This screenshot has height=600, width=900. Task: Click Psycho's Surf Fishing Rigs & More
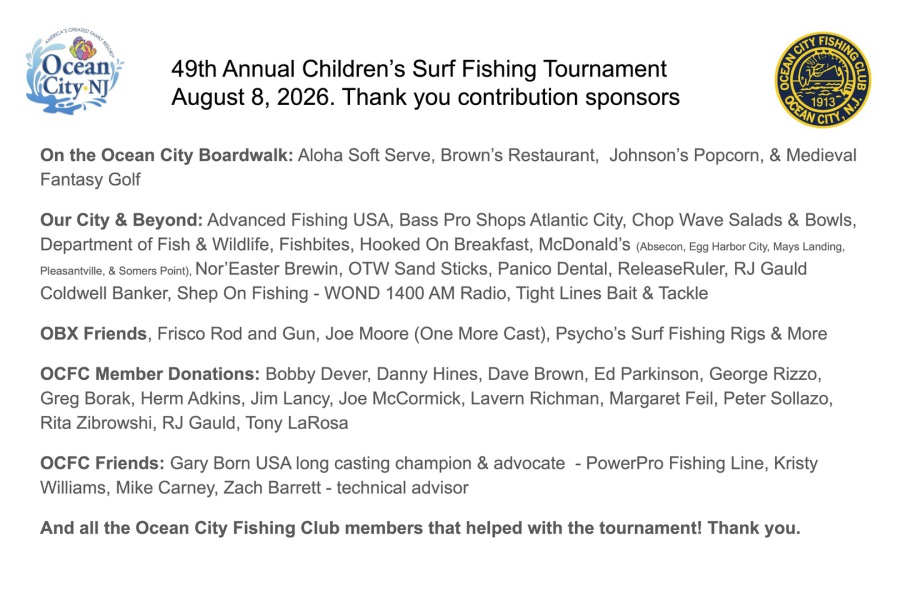pos(691,334)
